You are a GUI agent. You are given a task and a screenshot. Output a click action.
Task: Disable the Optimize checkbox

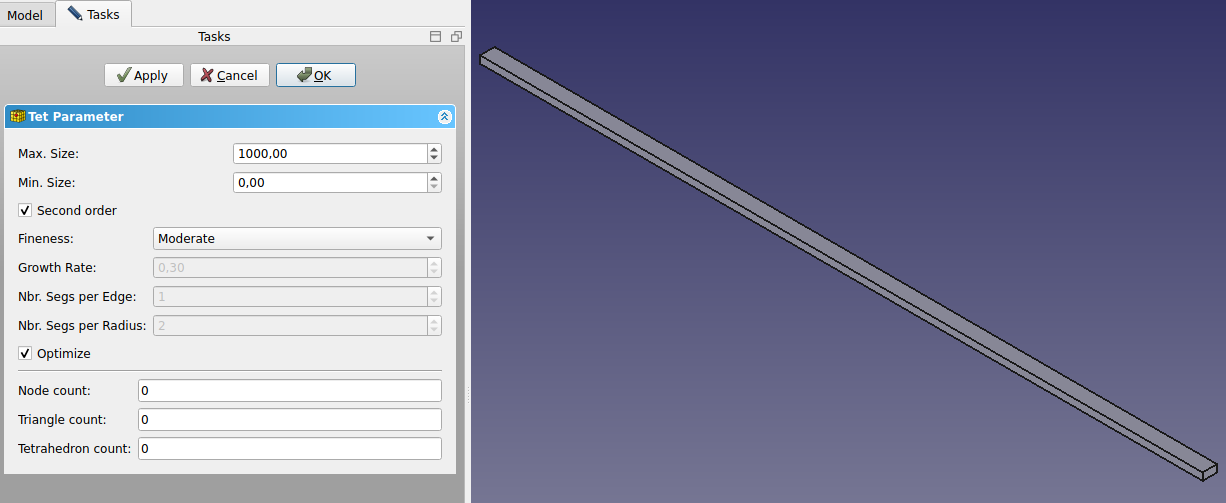coord(25,354)
